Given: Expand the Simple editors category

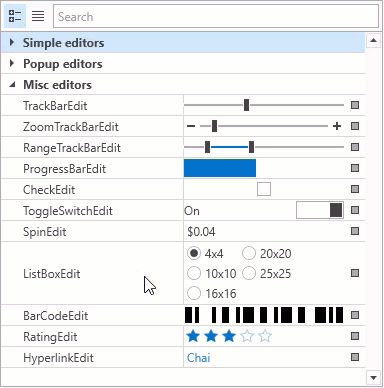Looking at the screenshot, I should point(12,42).
